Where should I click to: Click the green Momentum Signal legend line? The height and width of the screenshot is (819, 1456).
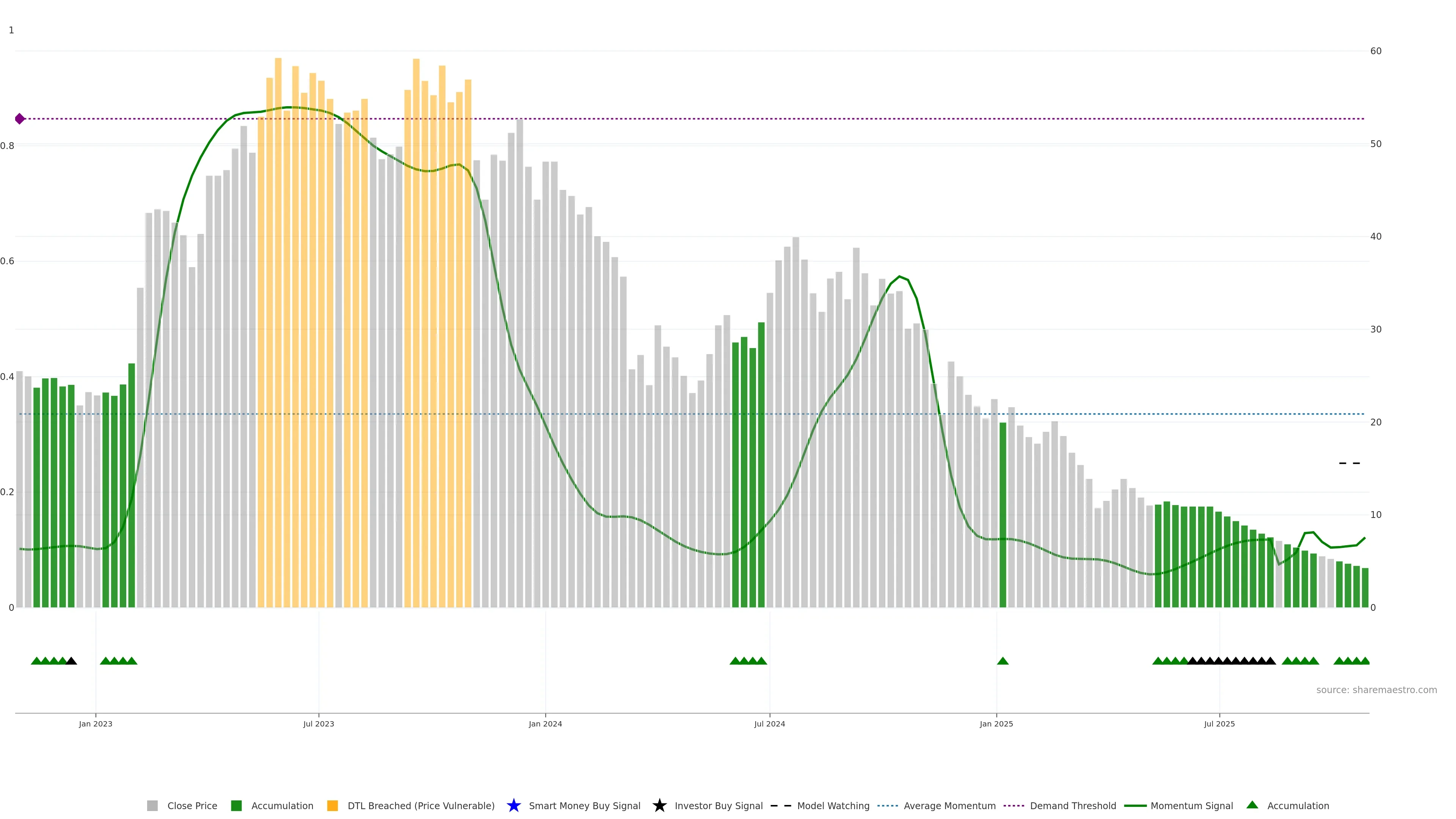[1135, 805]
